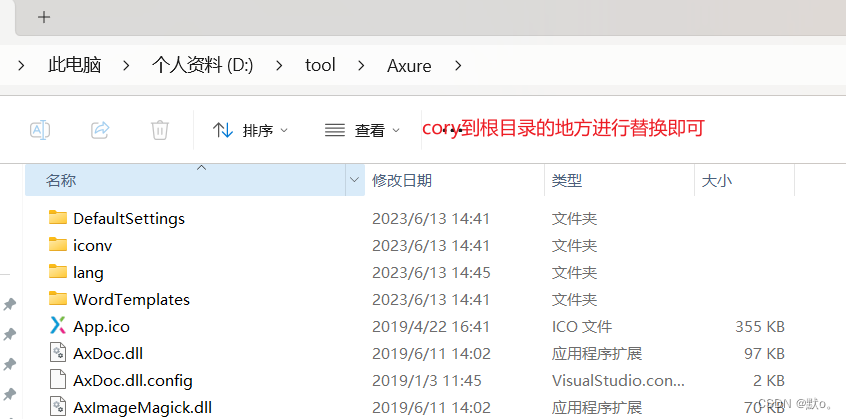Screen dimensions: 846x419
Task: Open a new tab with the plus button
Action: pos(44,17)
